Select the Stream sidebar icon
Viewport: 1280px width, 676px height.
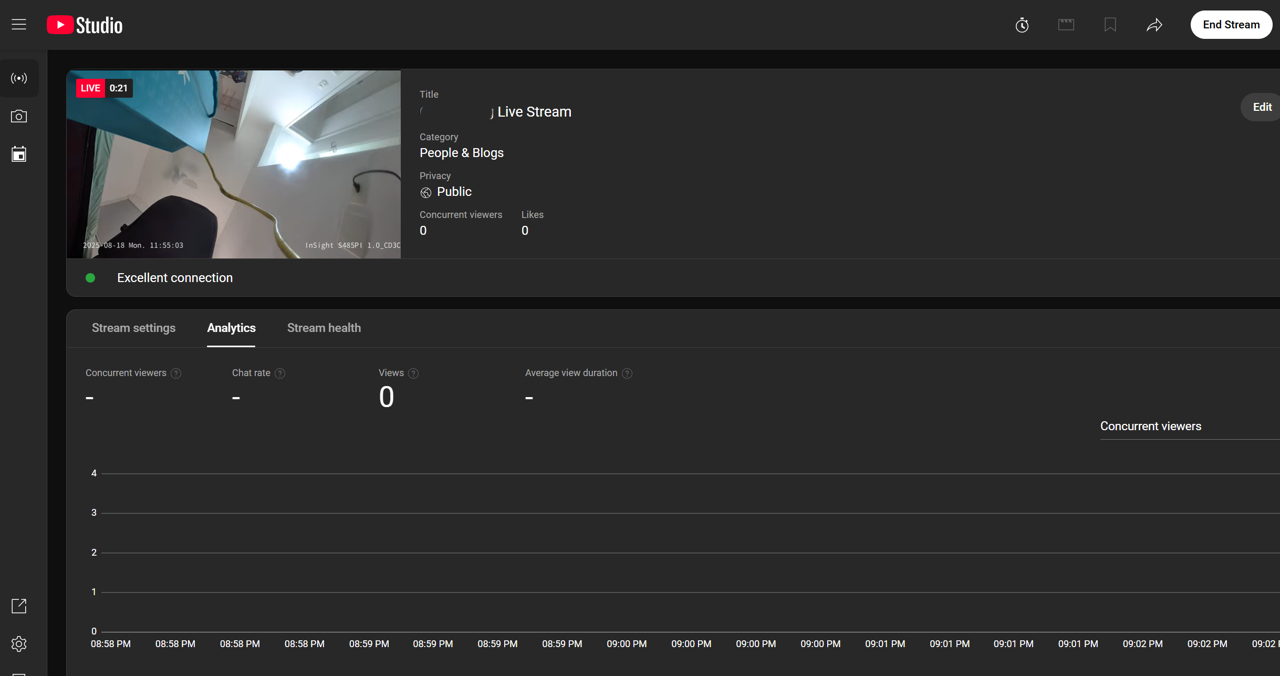19,78
